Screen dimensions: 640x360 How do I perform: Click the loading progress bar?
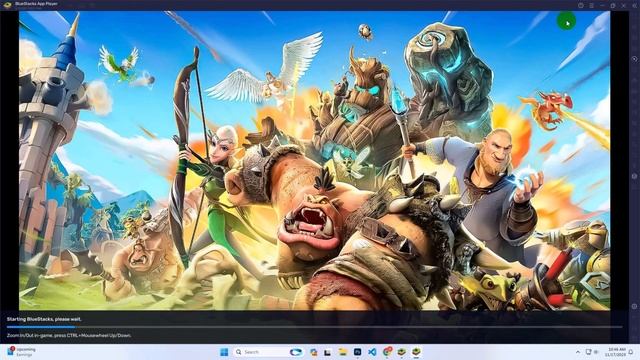click(x=314, y=327)
